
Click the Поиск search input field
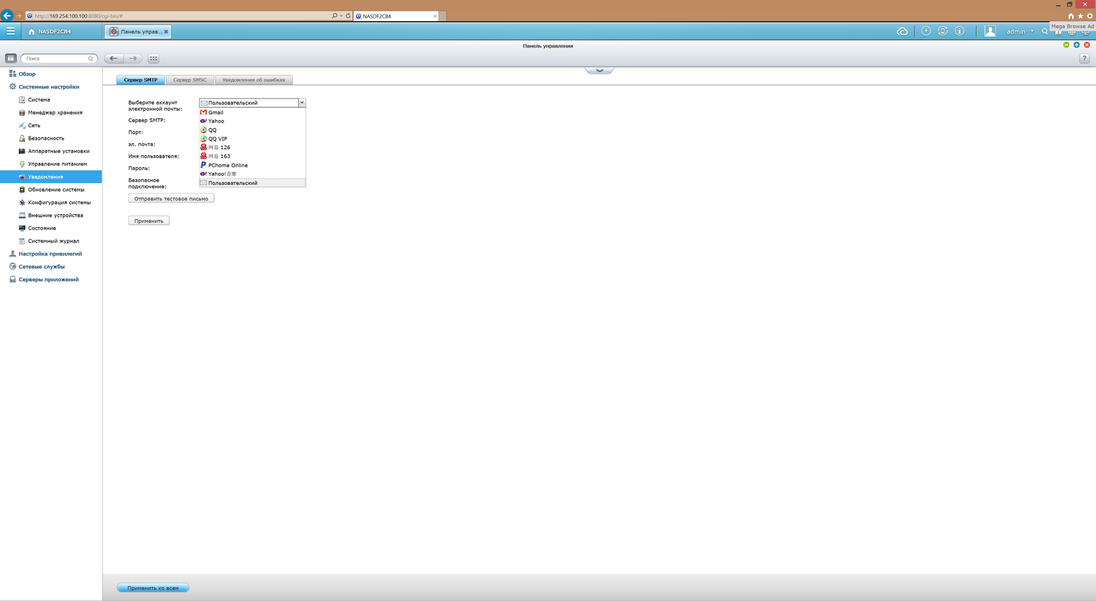(59, 59)
